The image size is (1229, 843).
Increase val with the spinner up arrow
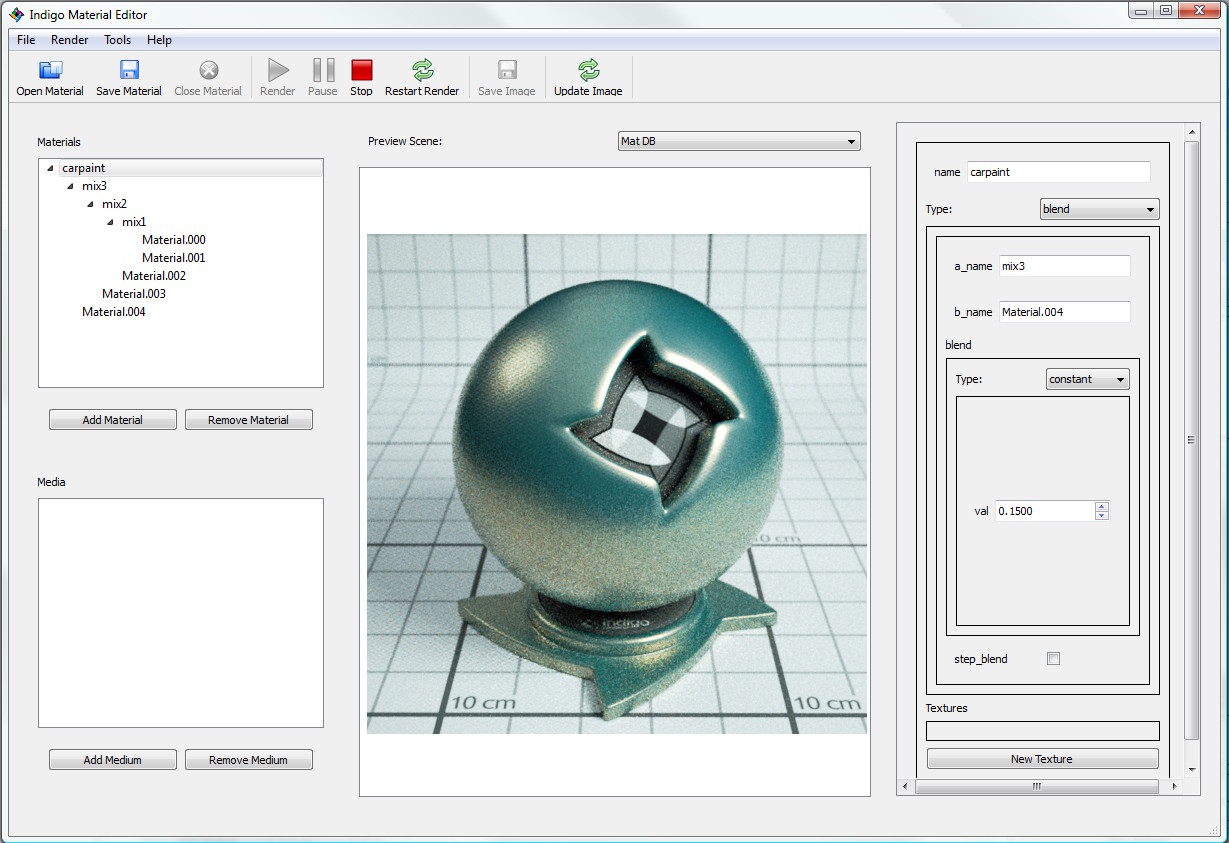[x=1102, y=506]
